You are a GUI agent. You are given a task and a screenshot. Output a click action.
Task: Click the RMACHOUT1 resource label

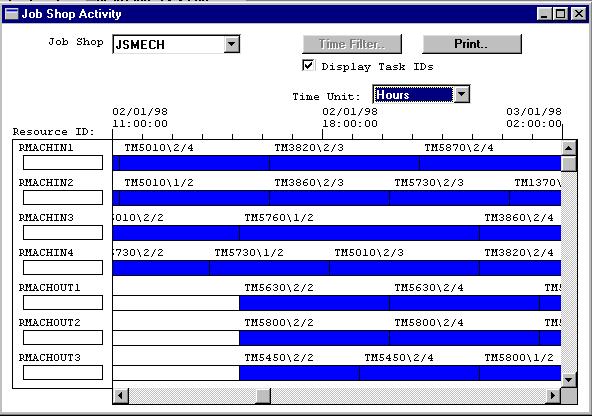pos(49,288)
